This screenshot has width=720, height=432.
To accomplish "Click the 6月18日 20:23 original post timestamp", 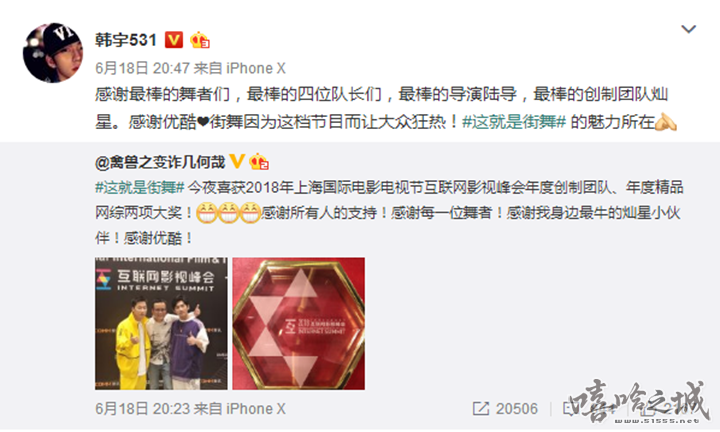I will pos(142,409).
